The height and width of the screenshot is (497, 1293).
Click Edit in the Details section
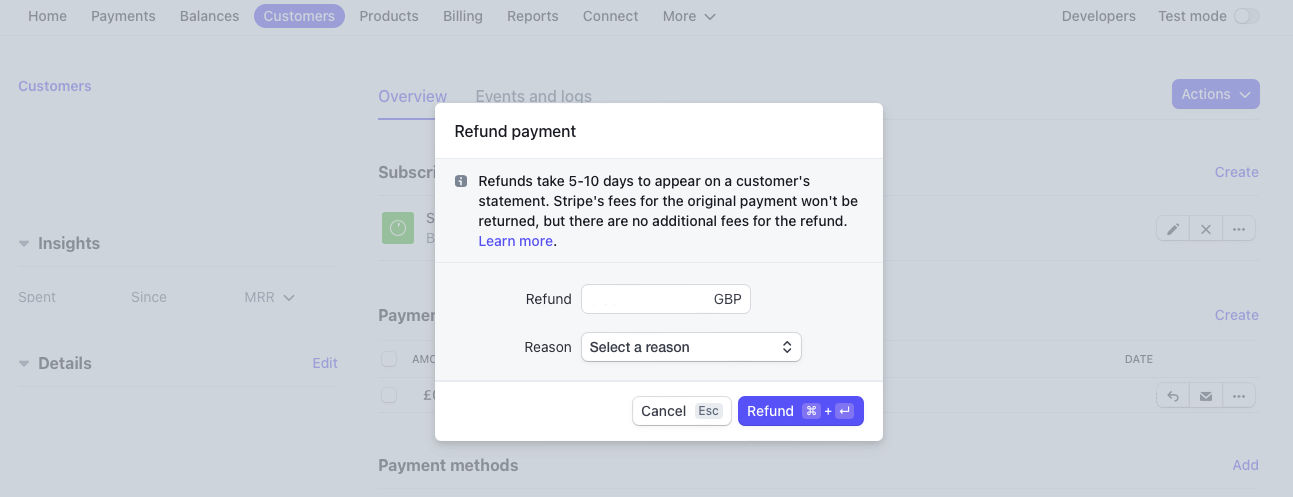coord(325,363)
